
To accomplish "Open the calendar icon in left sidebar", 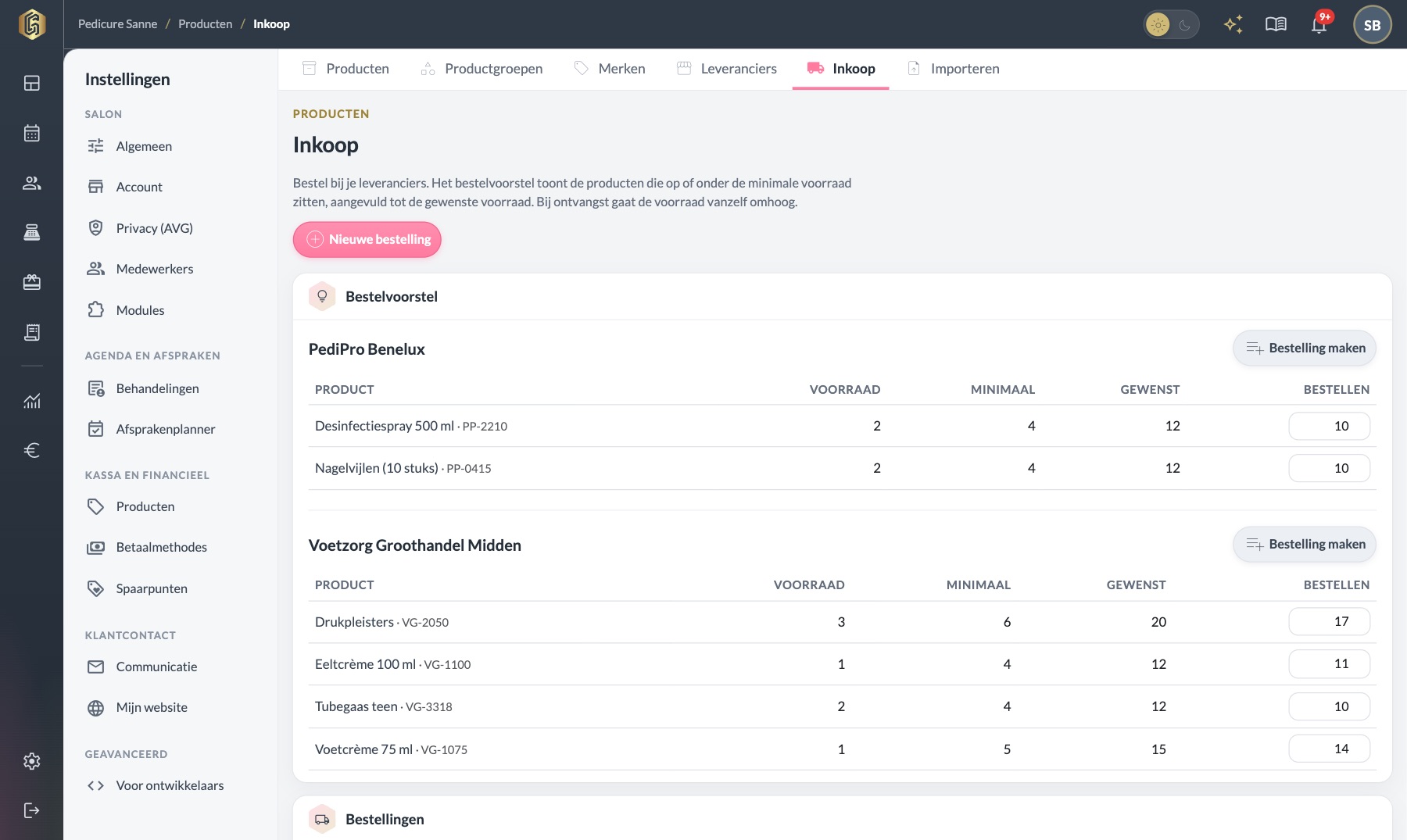I will coord(31,133).
